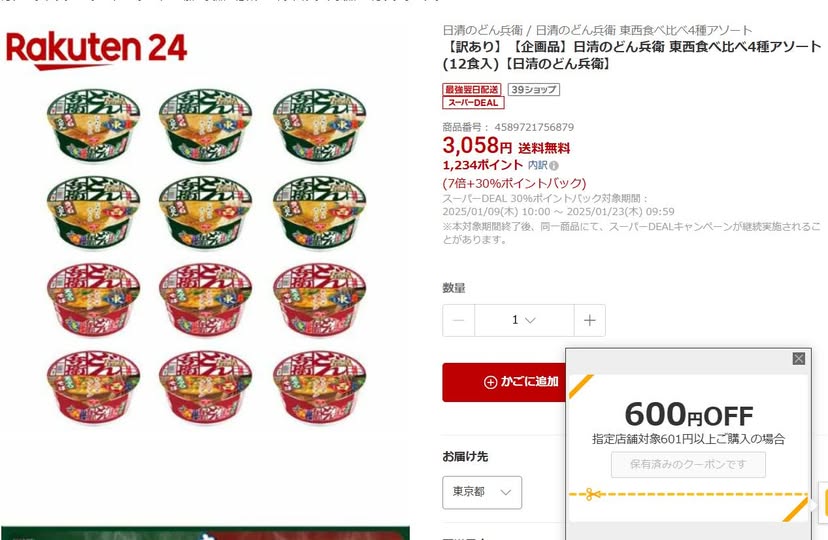This screenshot has height=540, width=828.
Task: Open the 内訳 points breakdown link
Action: (538, 165)
